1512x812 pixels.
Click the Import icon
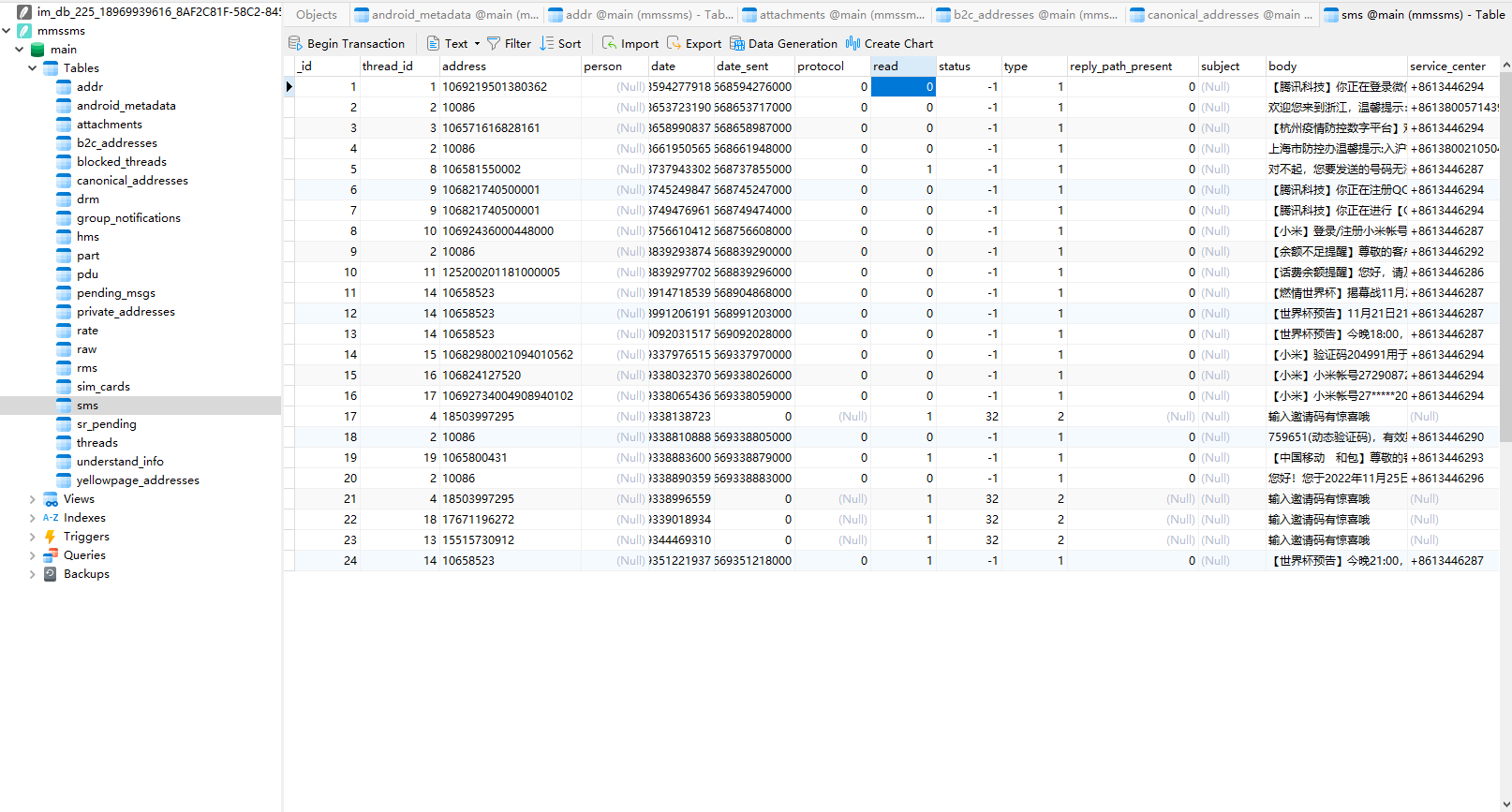(x=609, y=43)
